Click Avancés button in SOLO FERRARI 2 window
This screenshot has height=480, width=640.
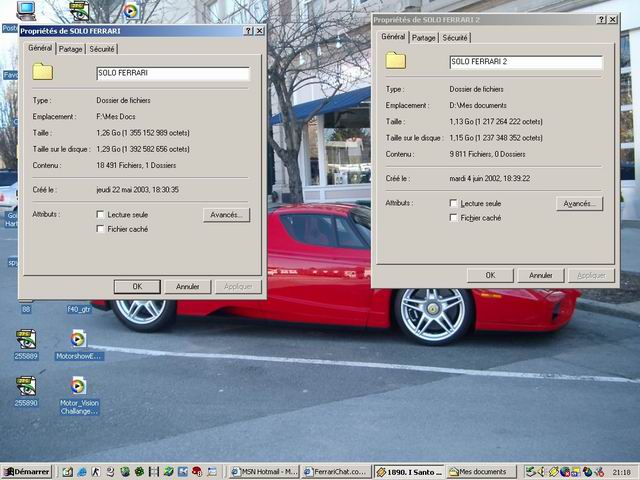579,203
